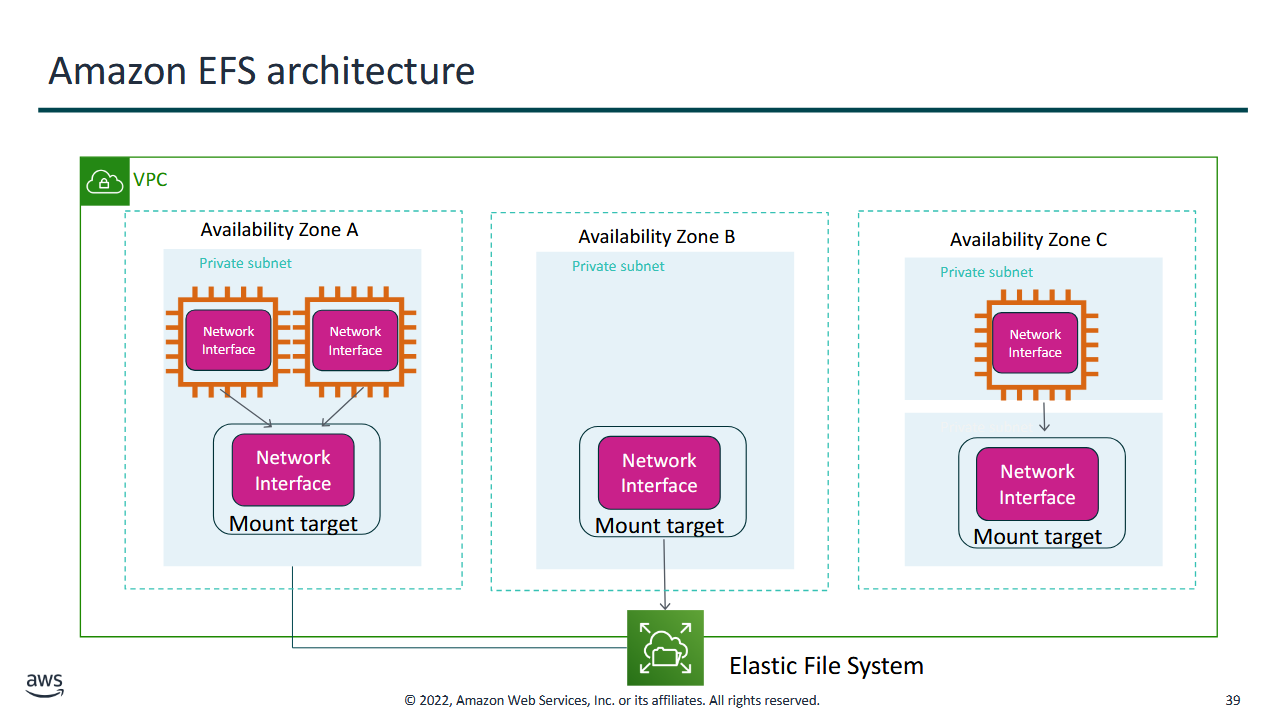Select the right EC2 instance chip in Zone A

pyautogui.click(x=355, y=341)
